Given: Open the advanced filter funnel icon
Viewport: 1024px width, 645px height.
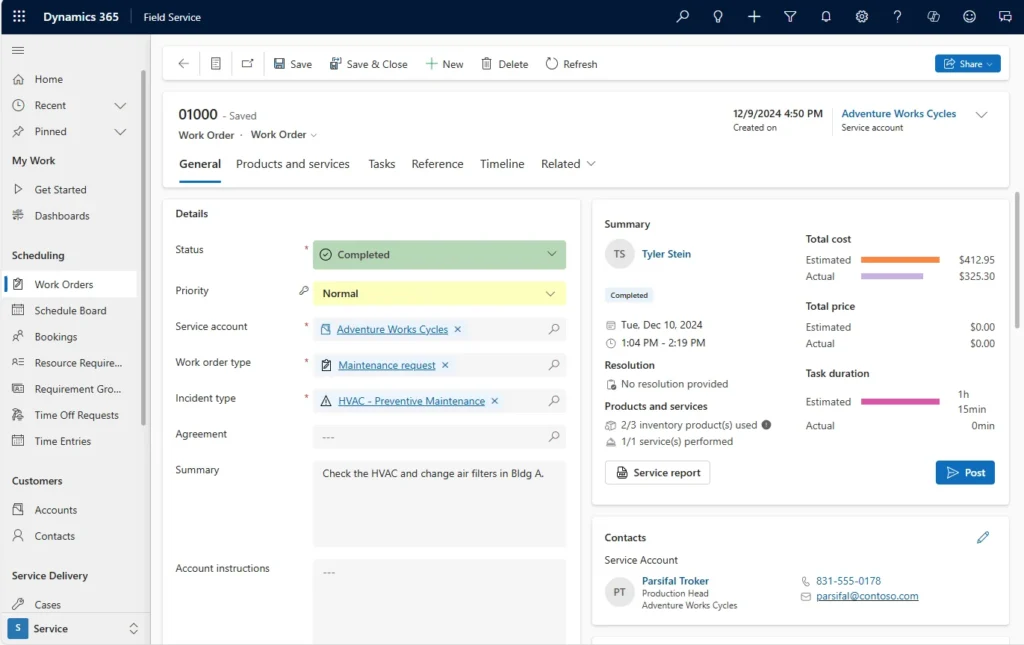Looking at the screenshot, I should [790, 17].
